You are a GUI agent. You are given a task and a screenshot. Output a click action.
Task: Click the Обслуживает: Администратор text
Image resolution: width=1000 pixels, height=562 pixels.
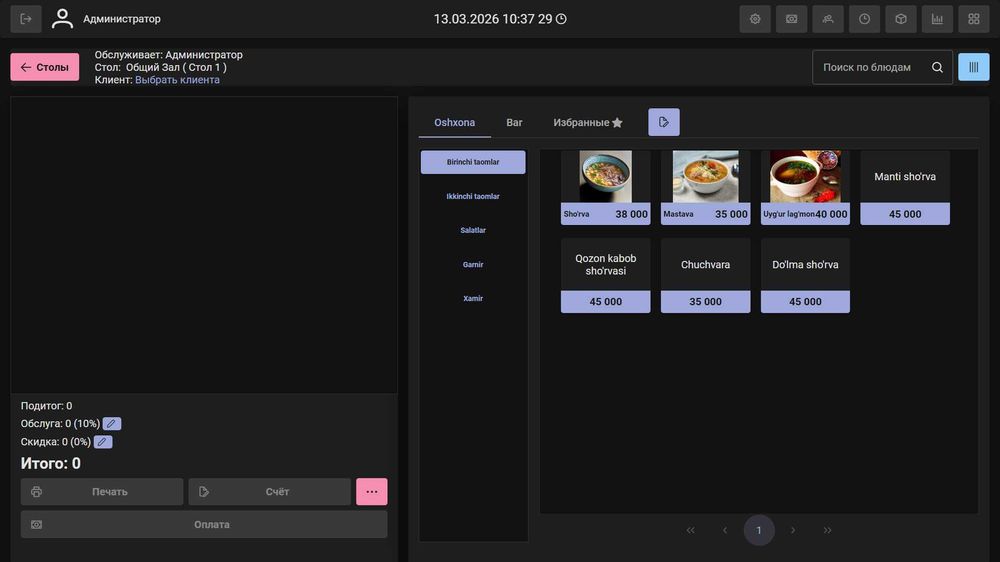coord(168,55)
